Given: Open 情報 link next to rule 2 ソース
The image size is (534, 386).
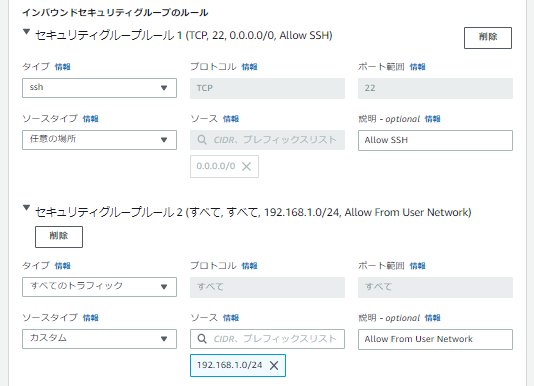Looking at the screenshot, I should (231, 318).
